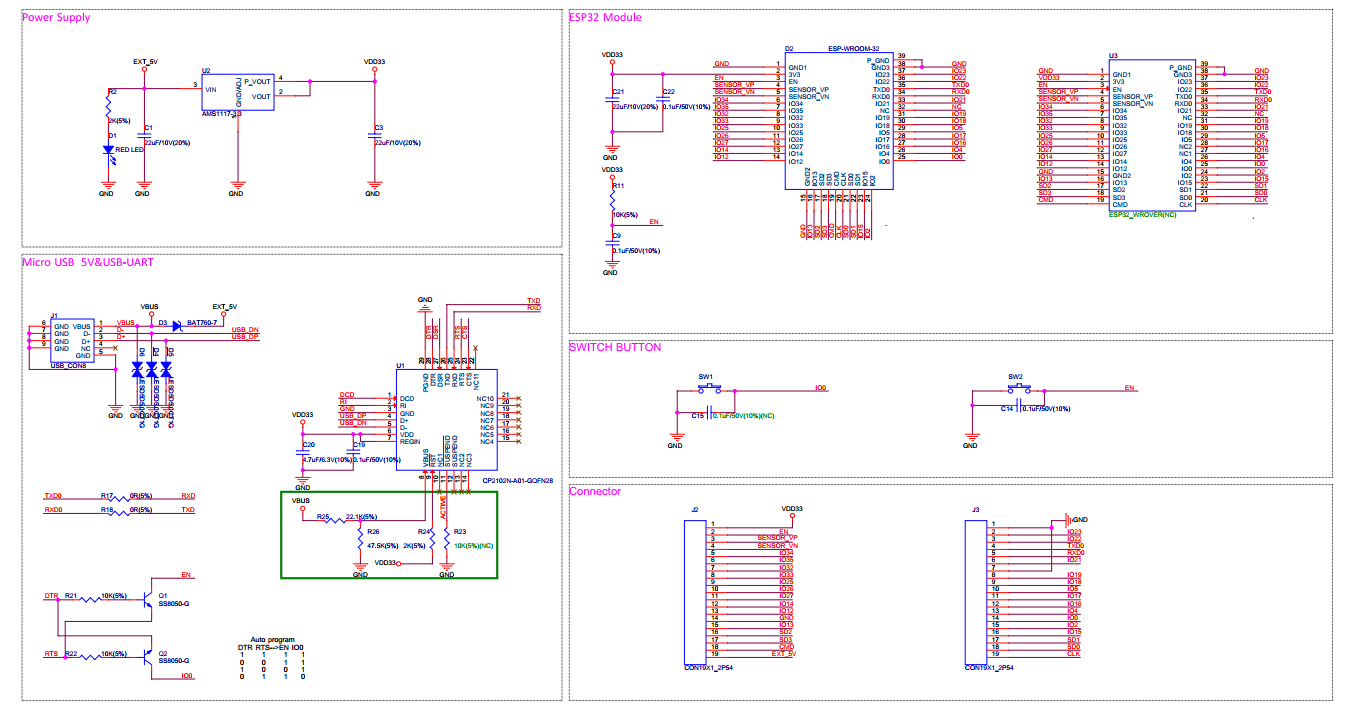Click the C14 capacitor designator
Screen dimensions: 1357x707
click(x=1007, y=408)
